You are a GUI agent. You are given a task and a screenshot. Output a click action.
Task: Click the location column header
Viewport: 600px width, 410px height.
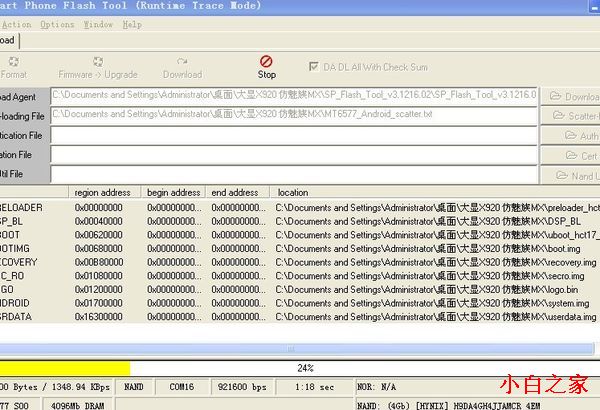click(435, 192)
